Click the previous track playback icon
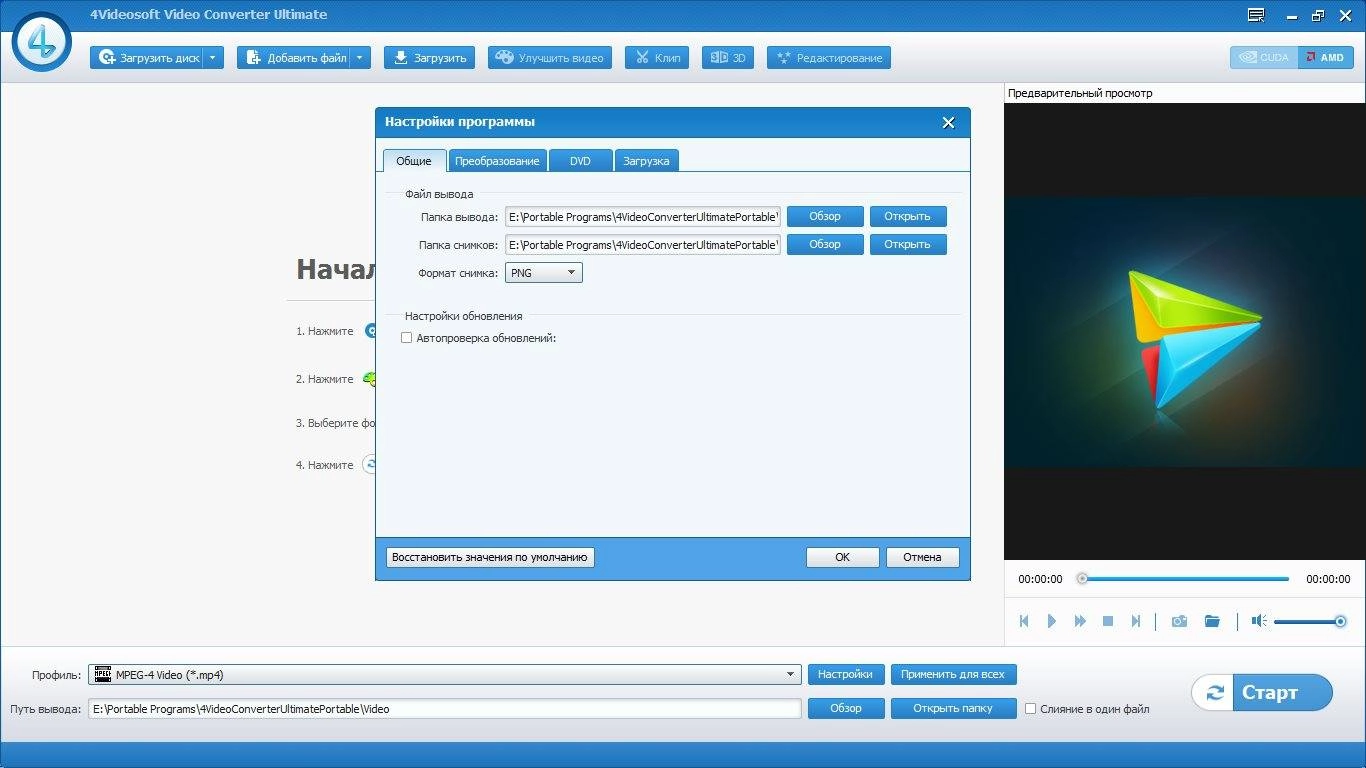The width and height of the screenshot is (1366, 768). 1024,621
